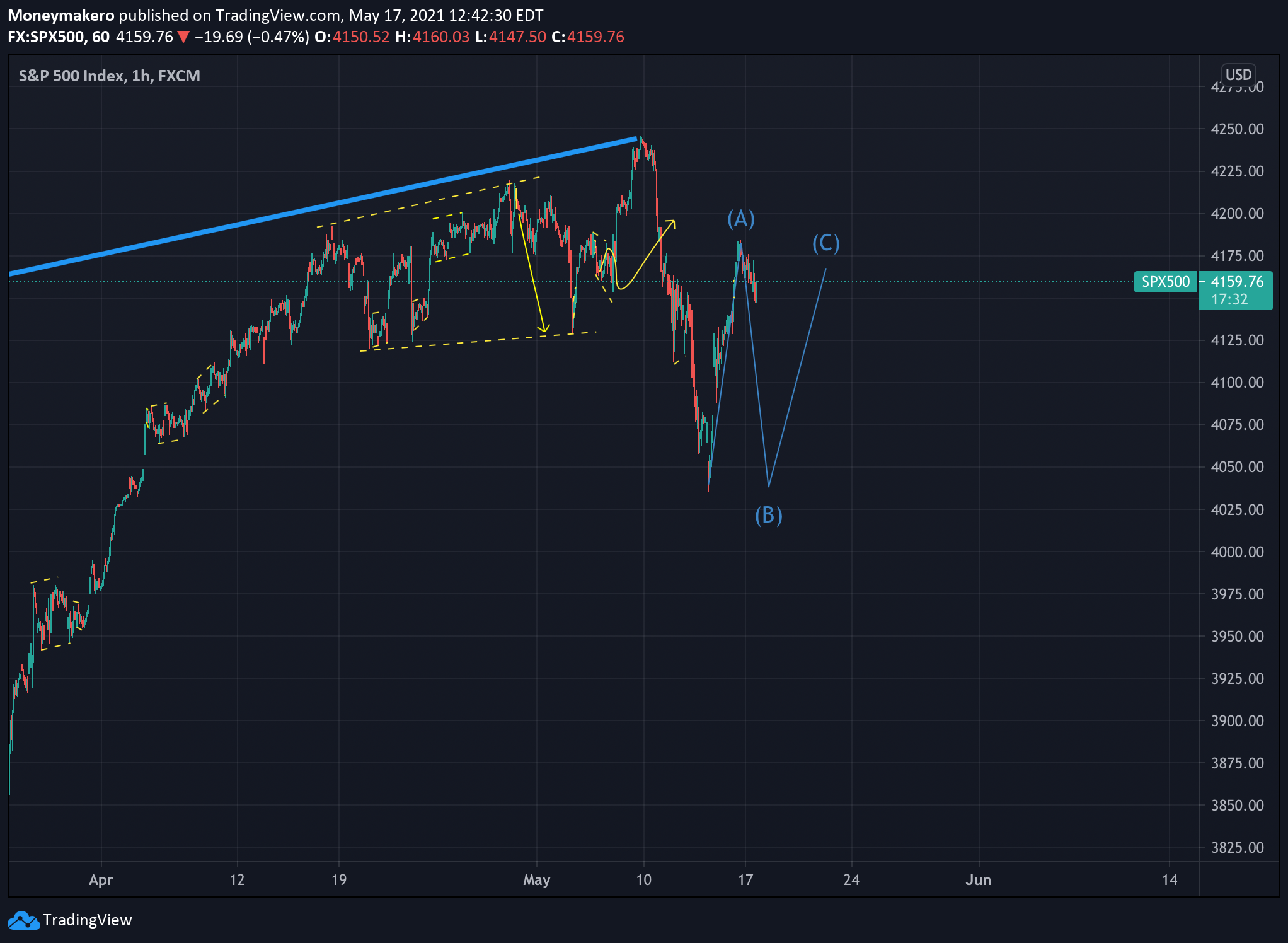Click the SPX500 price label tag
Image resolution: width=1288 pixels, height=943 pixels.
[x=1166, y=282]
